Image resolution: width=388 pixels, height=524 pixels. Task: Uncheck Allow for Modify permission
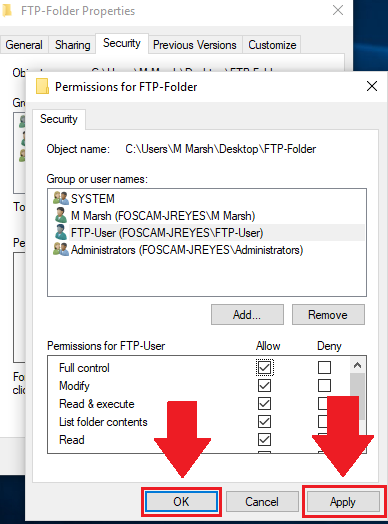click(x=264, y=386)
